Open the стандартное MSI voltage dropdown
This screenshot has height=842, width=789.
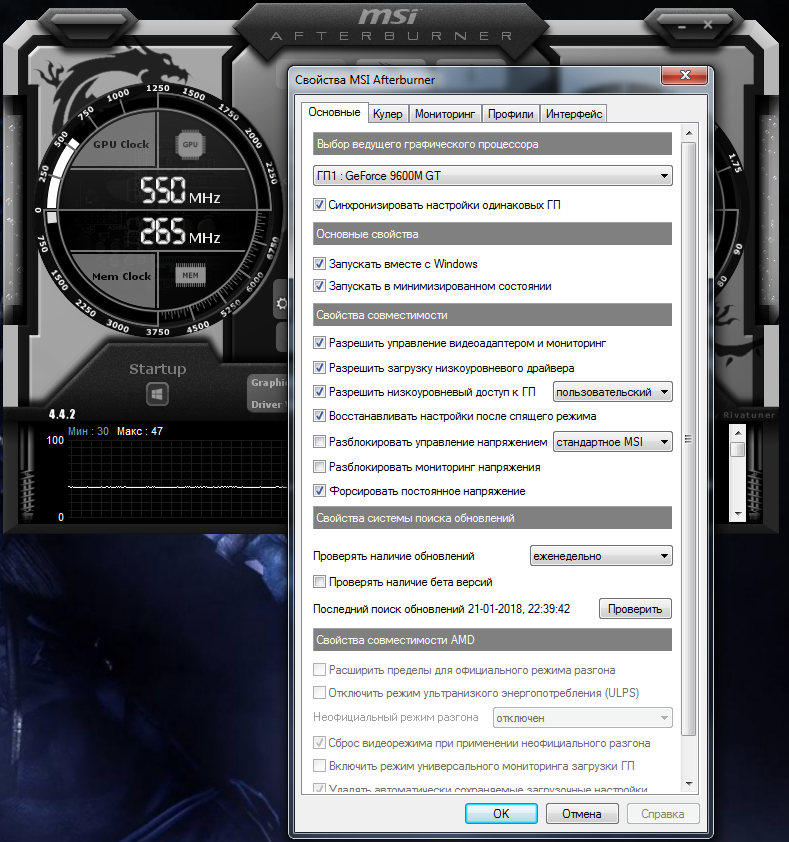tap(613, 442)
